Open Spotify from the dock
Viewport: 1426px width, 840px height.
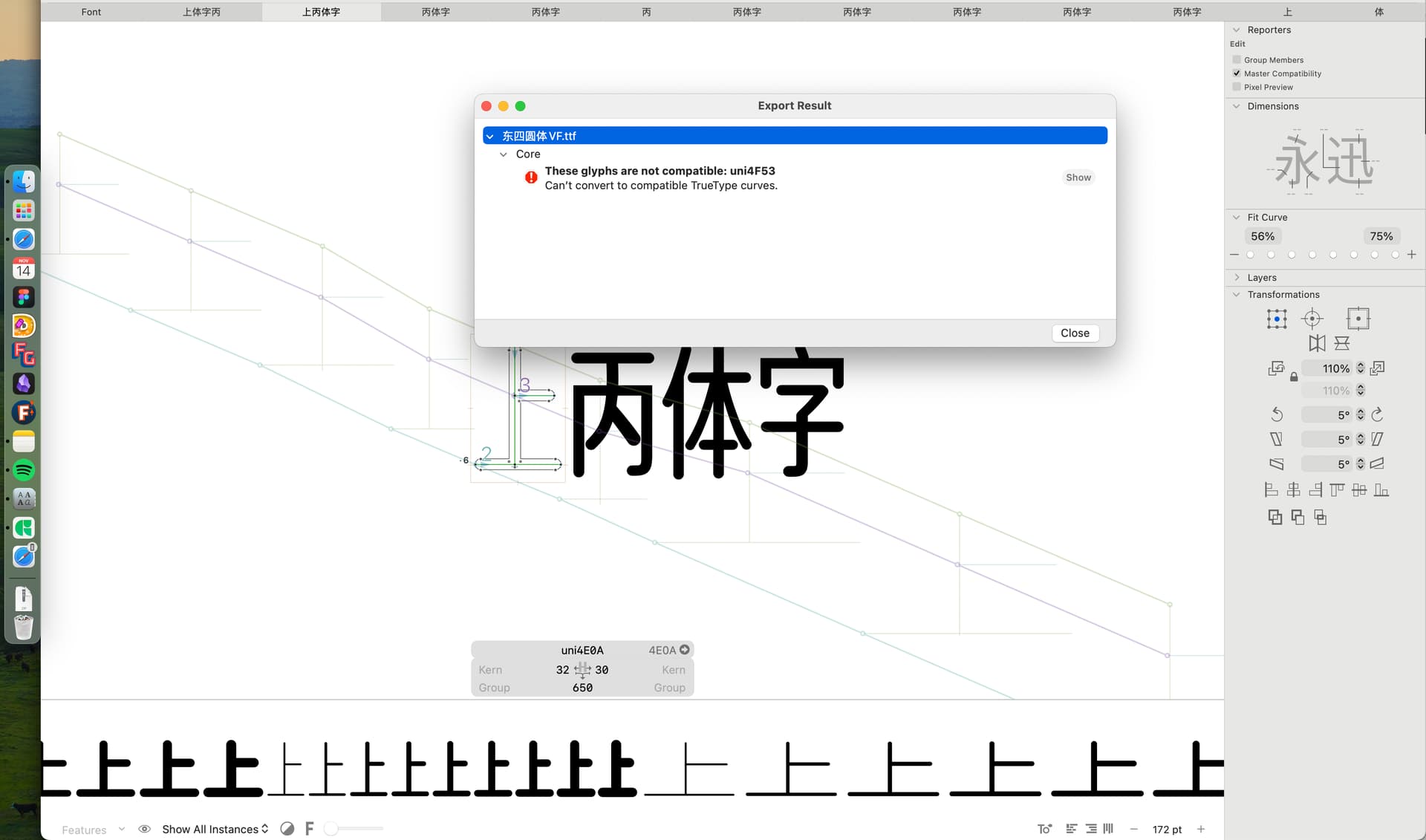pos(24,470)
